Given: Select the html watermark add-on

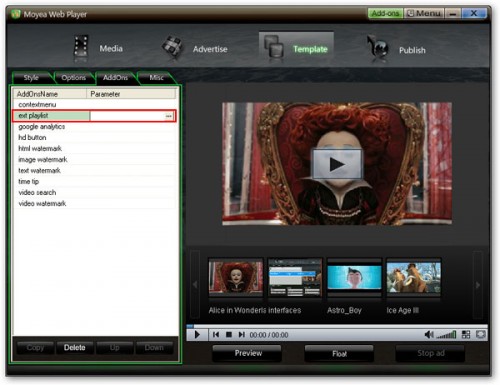Looking at the screenshot, I should (94, 148).
